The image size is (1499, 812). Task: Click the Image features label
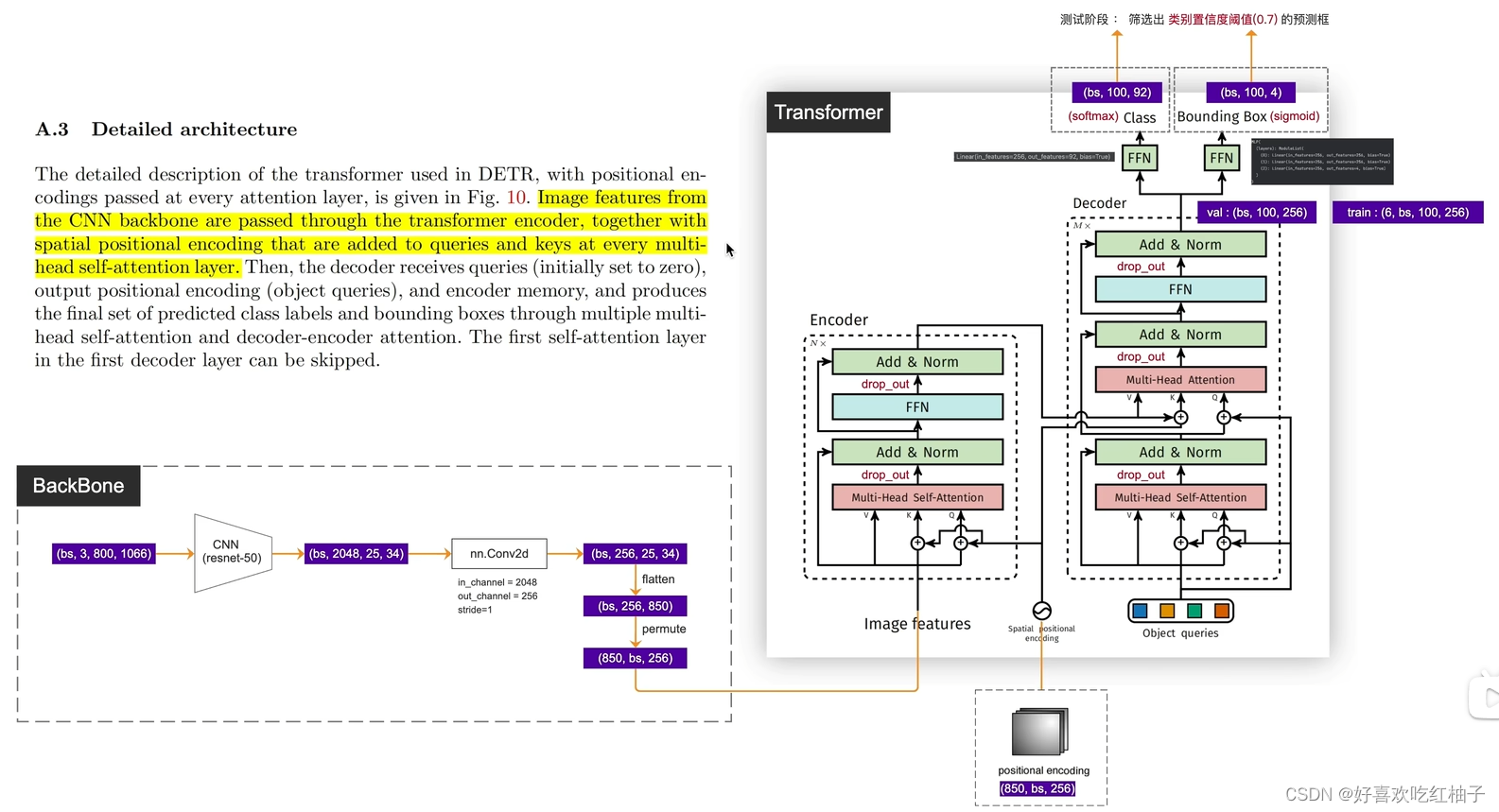pyautogui.click(x=917, y=624)
